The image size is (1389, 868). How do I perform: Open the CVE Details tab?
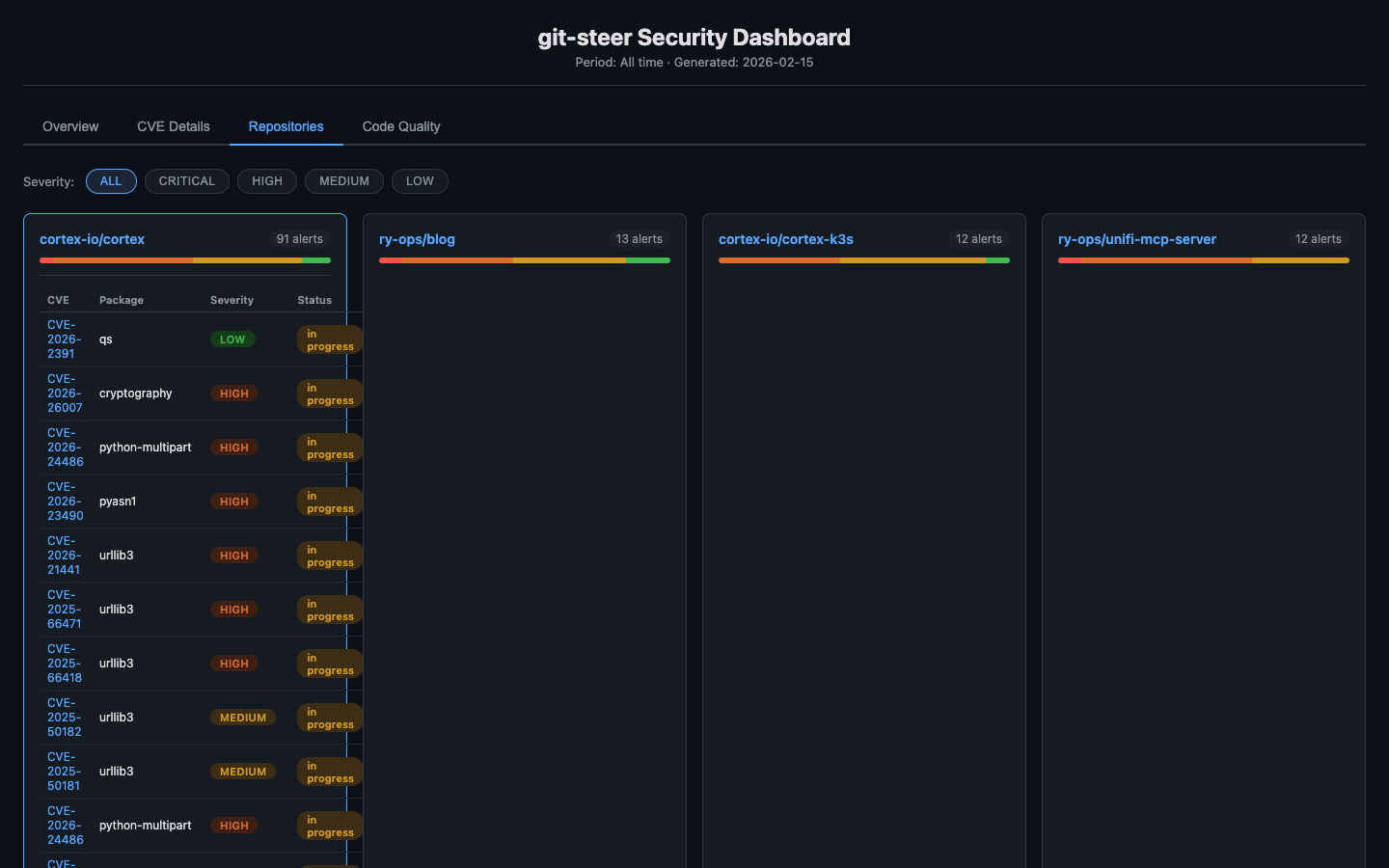174,126
